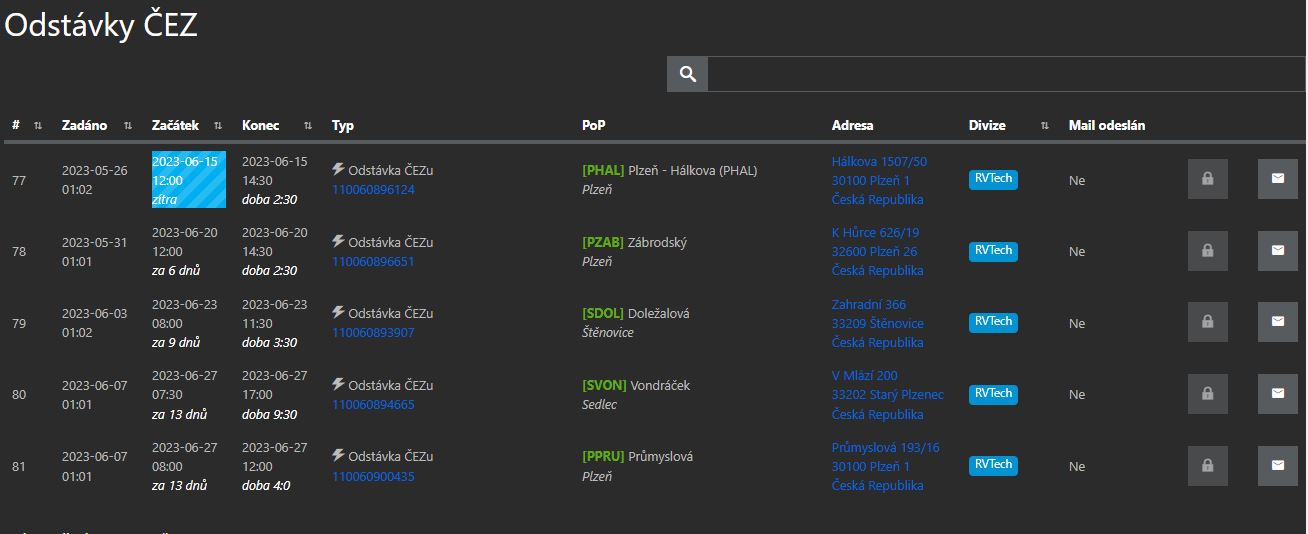Sort table by # column
The height and width of the screenshot is (534, 1308).
(x=38, y=126)
